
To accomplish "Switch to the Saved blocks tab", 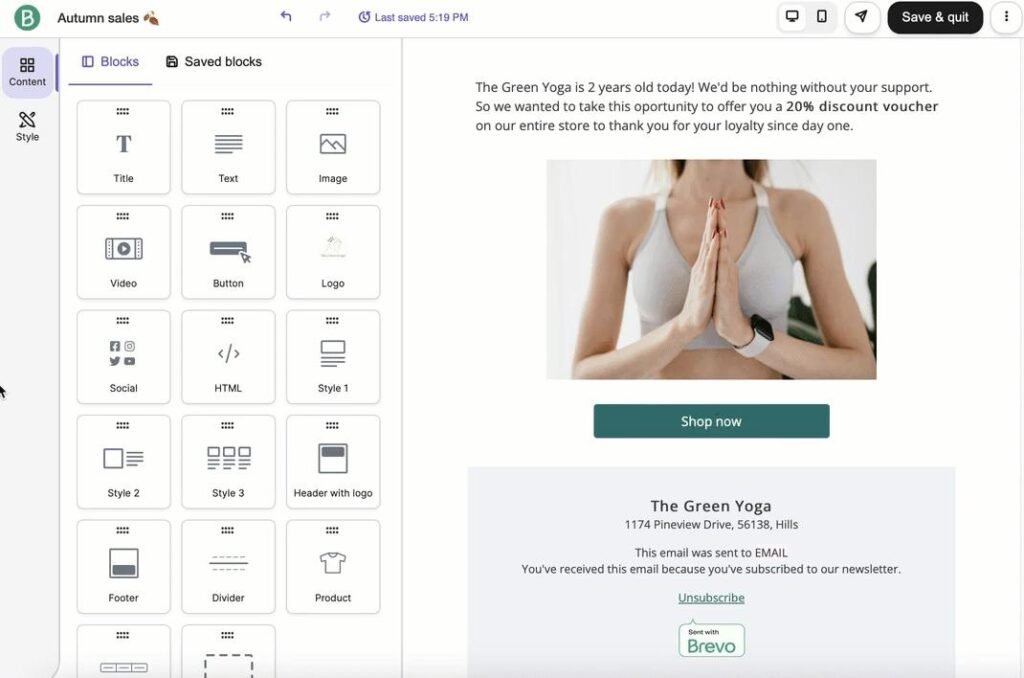I will click(213, 61).
